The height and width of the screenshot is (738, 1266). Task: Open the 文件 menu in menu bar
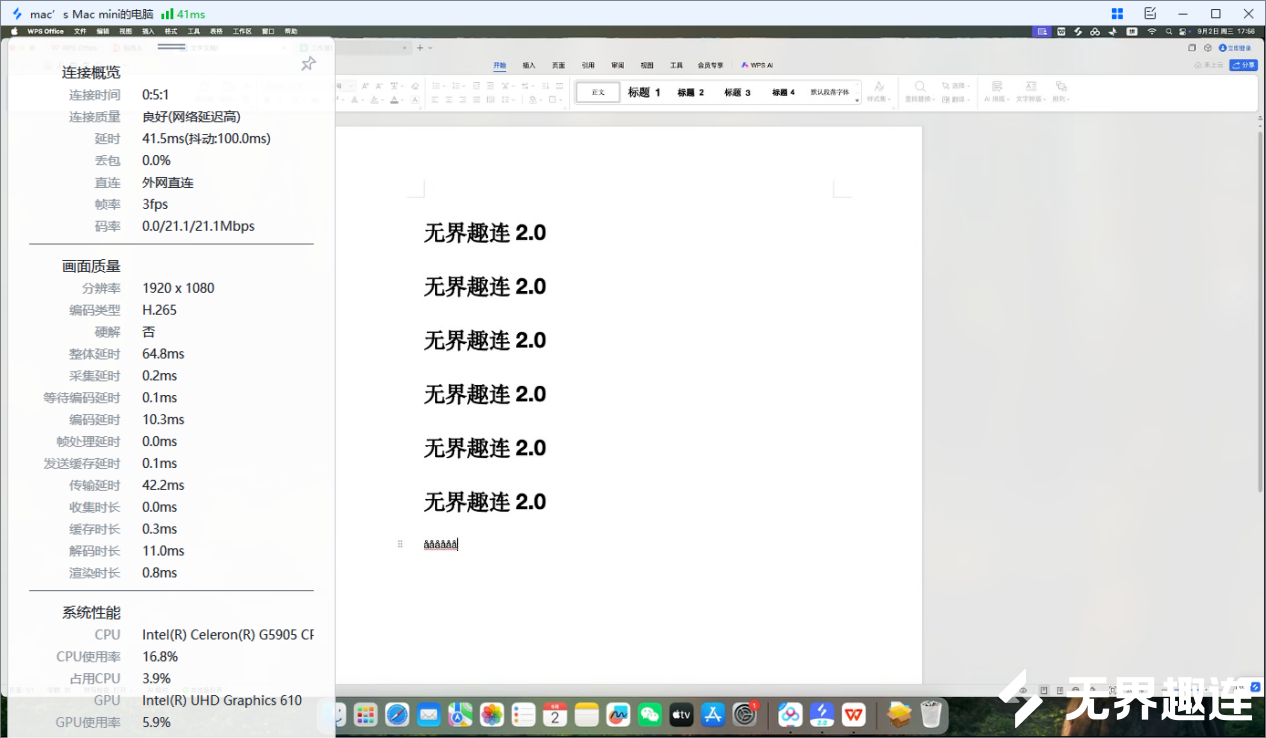pos(80,31)
